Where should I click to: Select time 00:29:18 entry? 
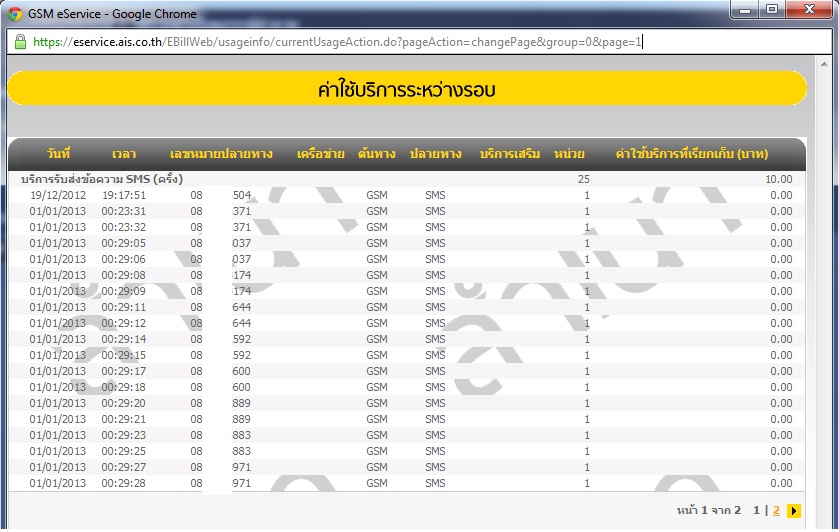tap(124, 387)
